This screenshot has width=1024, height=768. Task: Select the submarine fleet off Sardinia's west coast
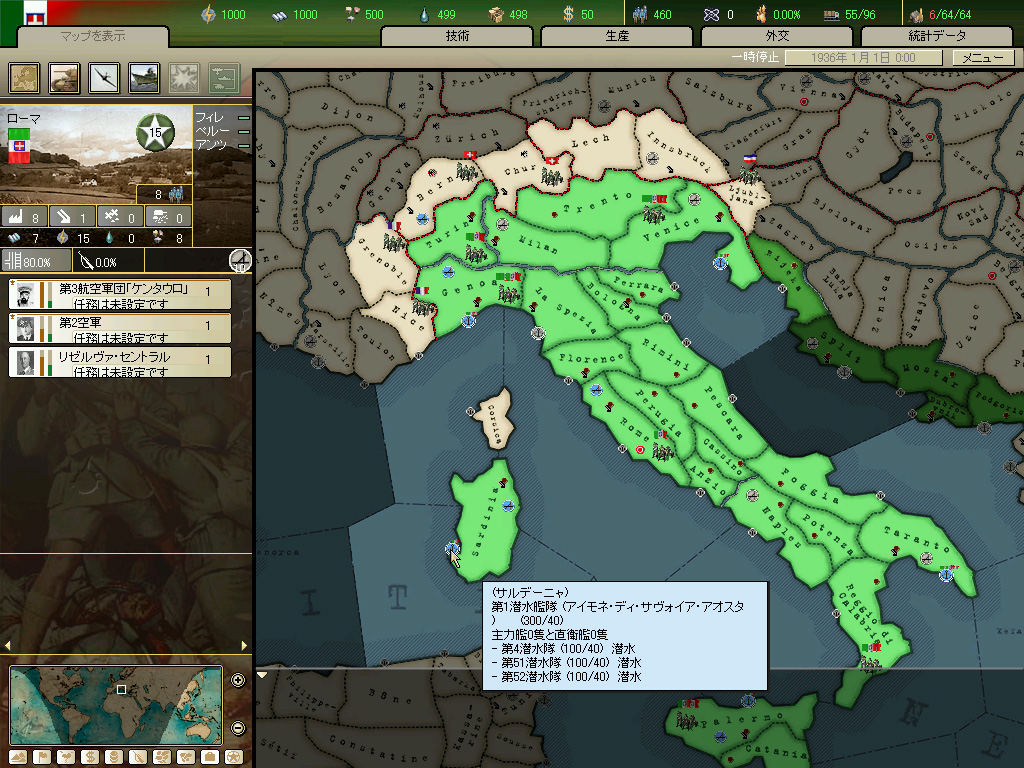[452, 548]
